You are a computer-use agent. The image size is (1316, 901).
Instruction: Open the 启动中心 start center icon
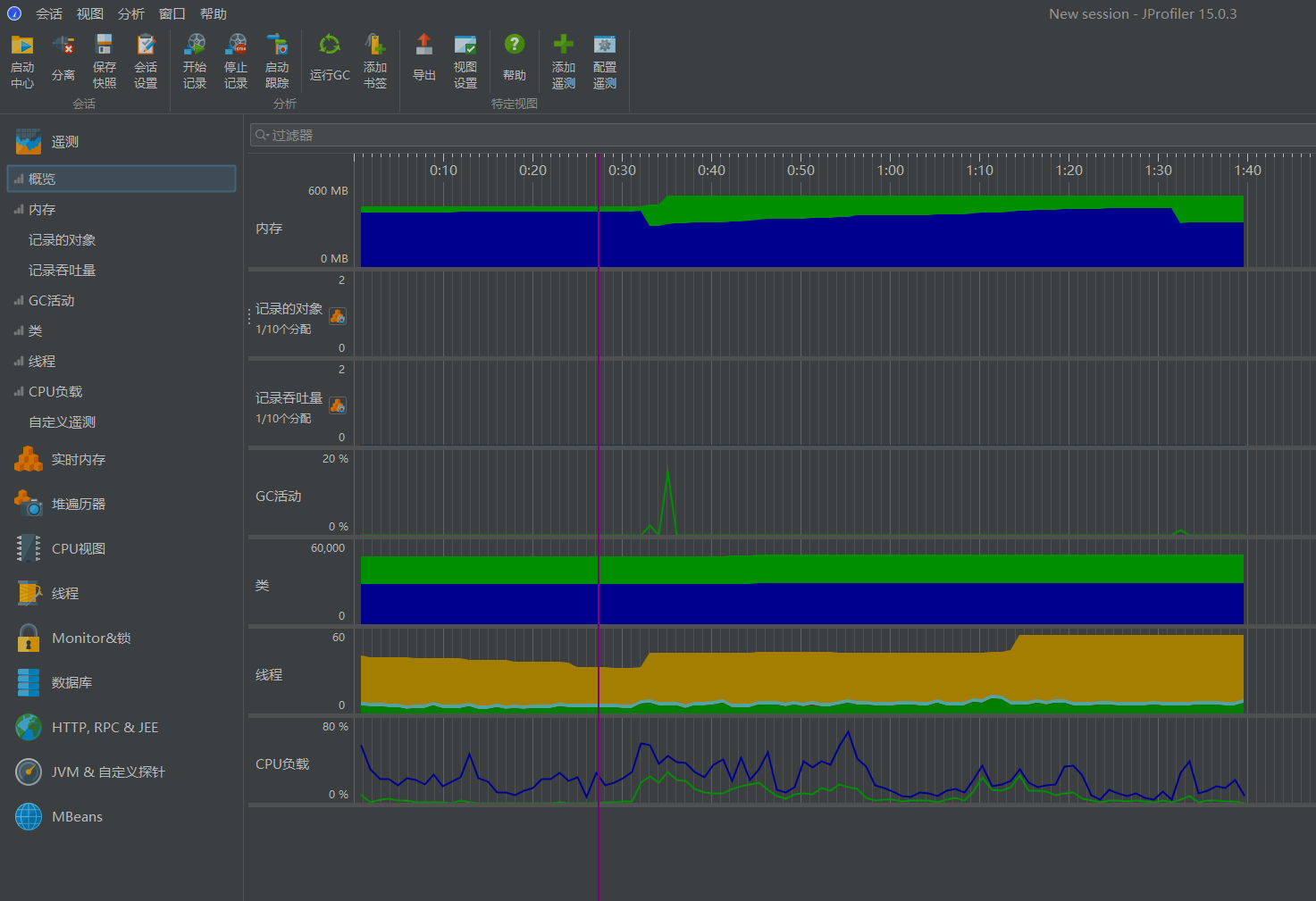[x=22, y=45]
